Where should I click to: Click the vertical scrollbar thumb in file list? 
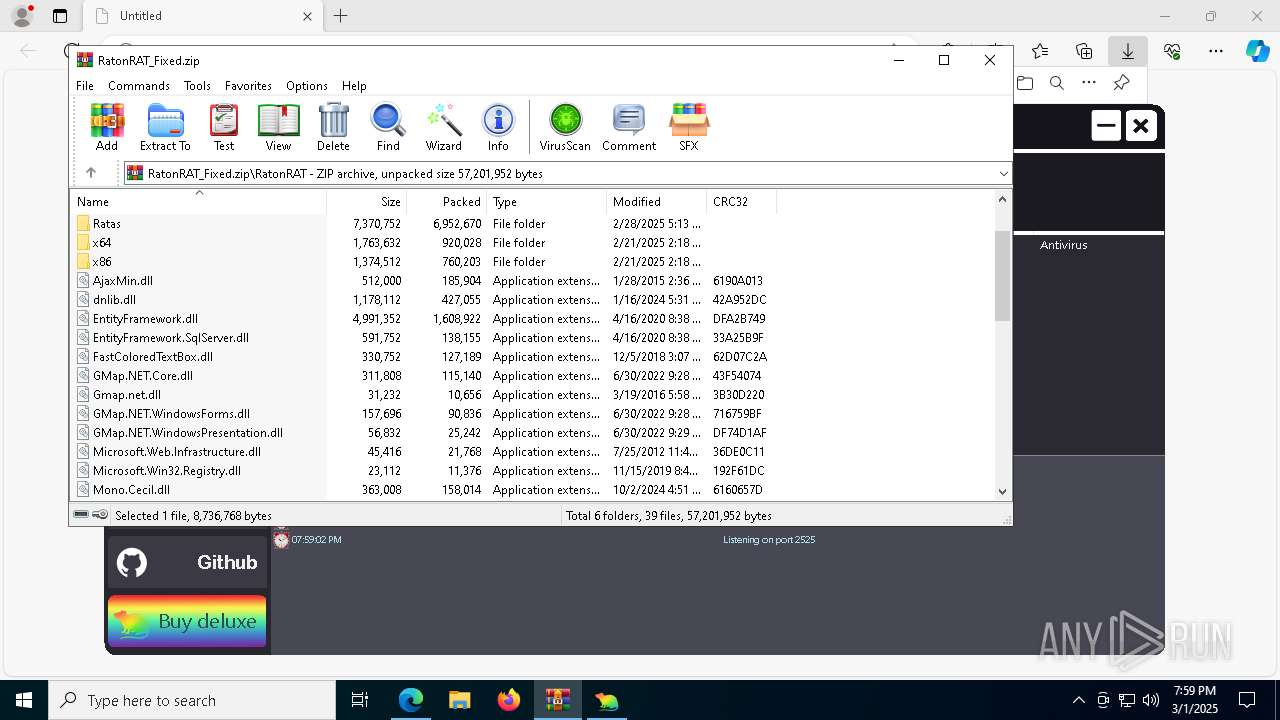(1003, 276)
